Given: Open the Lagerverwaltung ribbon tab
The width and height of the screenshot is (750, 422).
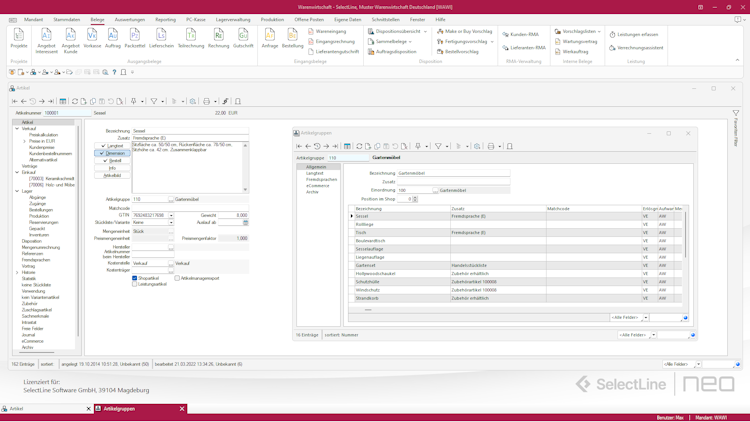Looking at the screenshot, I should click(x=233, y=20).
